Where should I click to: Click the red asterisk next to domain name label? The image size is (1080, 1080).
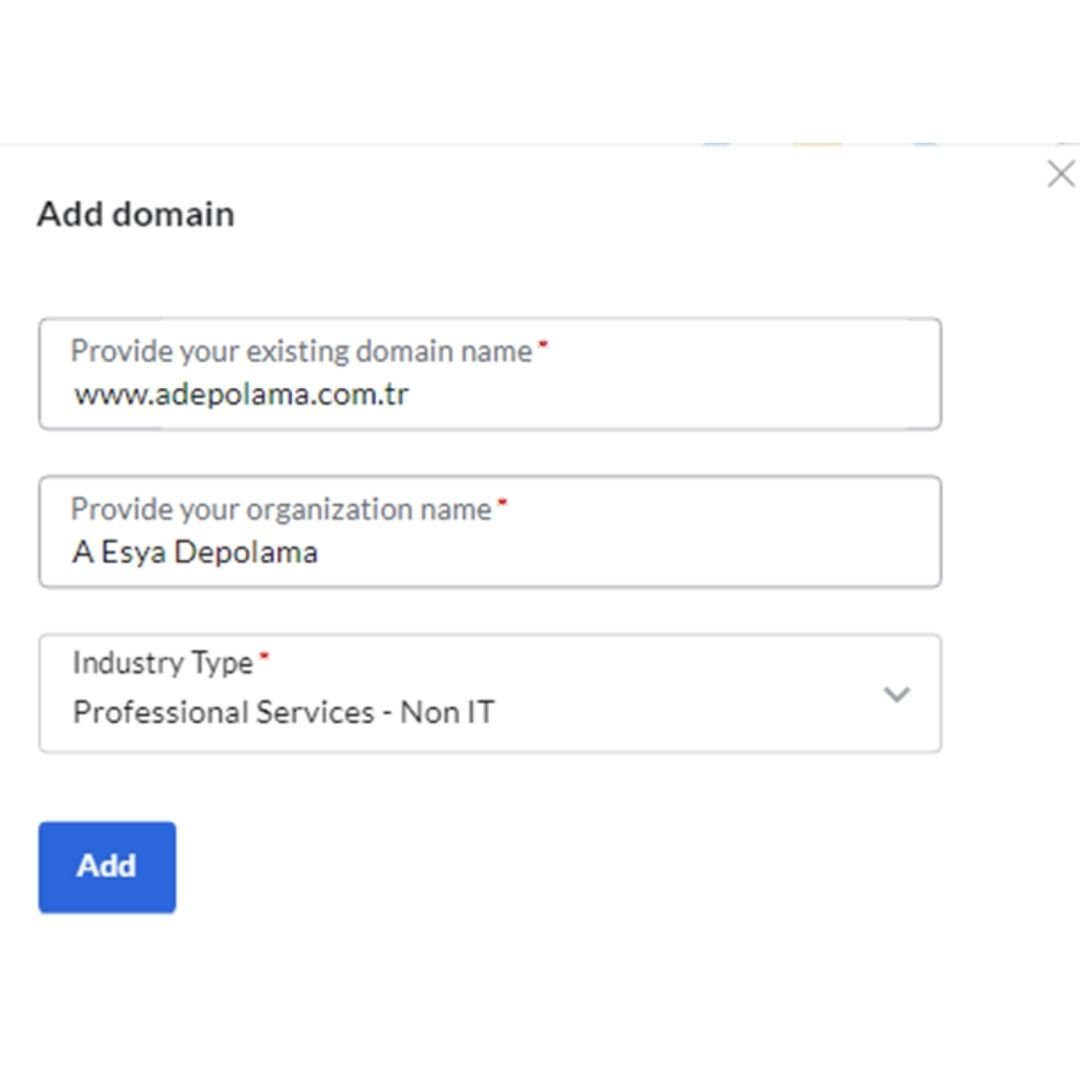pos(541,344)
